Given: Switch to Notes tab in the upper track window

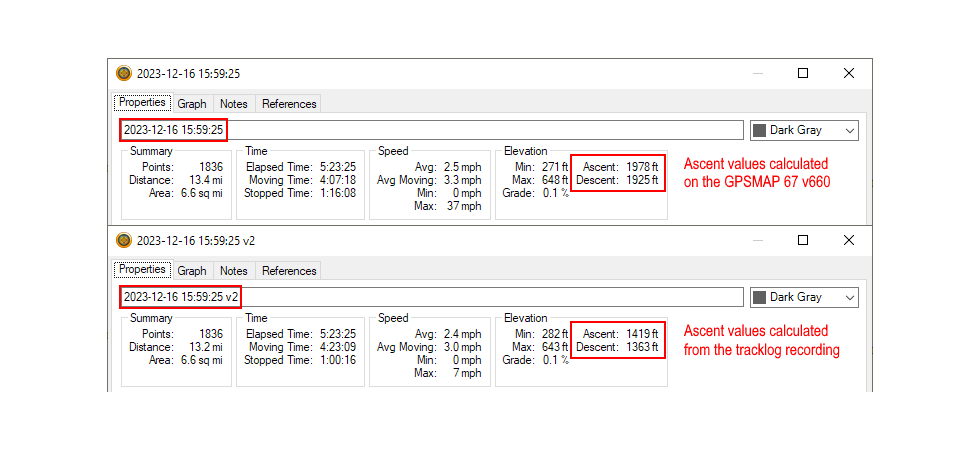Looking at the screenshot, I should pos(233,103).
